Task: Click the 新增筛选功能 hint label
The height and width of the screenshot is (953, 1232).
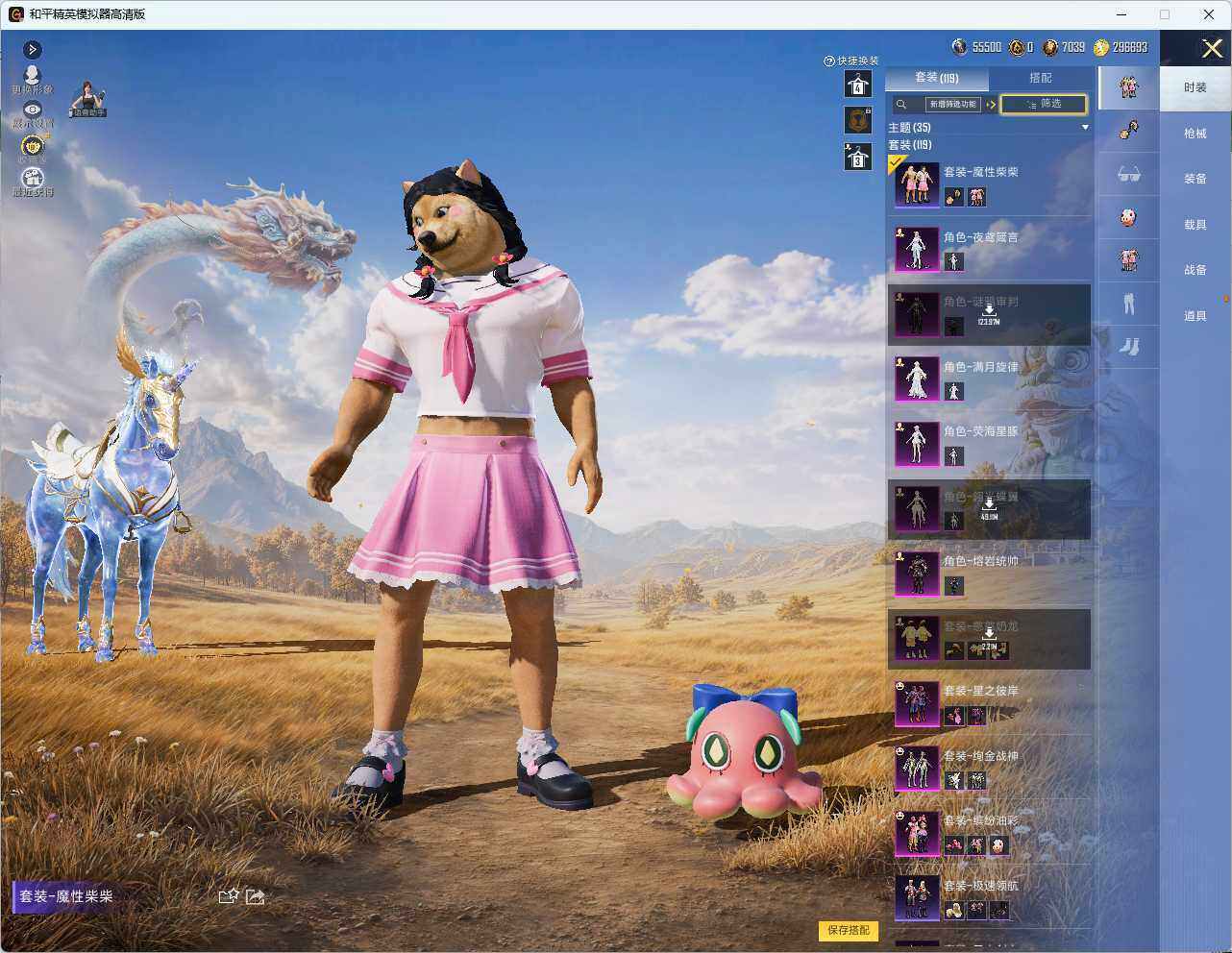Action: [x=952, y=104]
